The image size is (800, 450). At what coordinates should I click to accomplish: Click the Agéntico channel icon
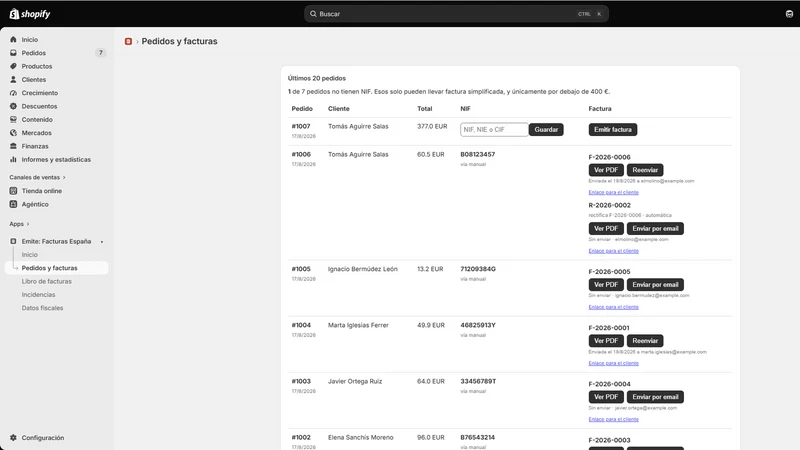(x=13, y=204)
